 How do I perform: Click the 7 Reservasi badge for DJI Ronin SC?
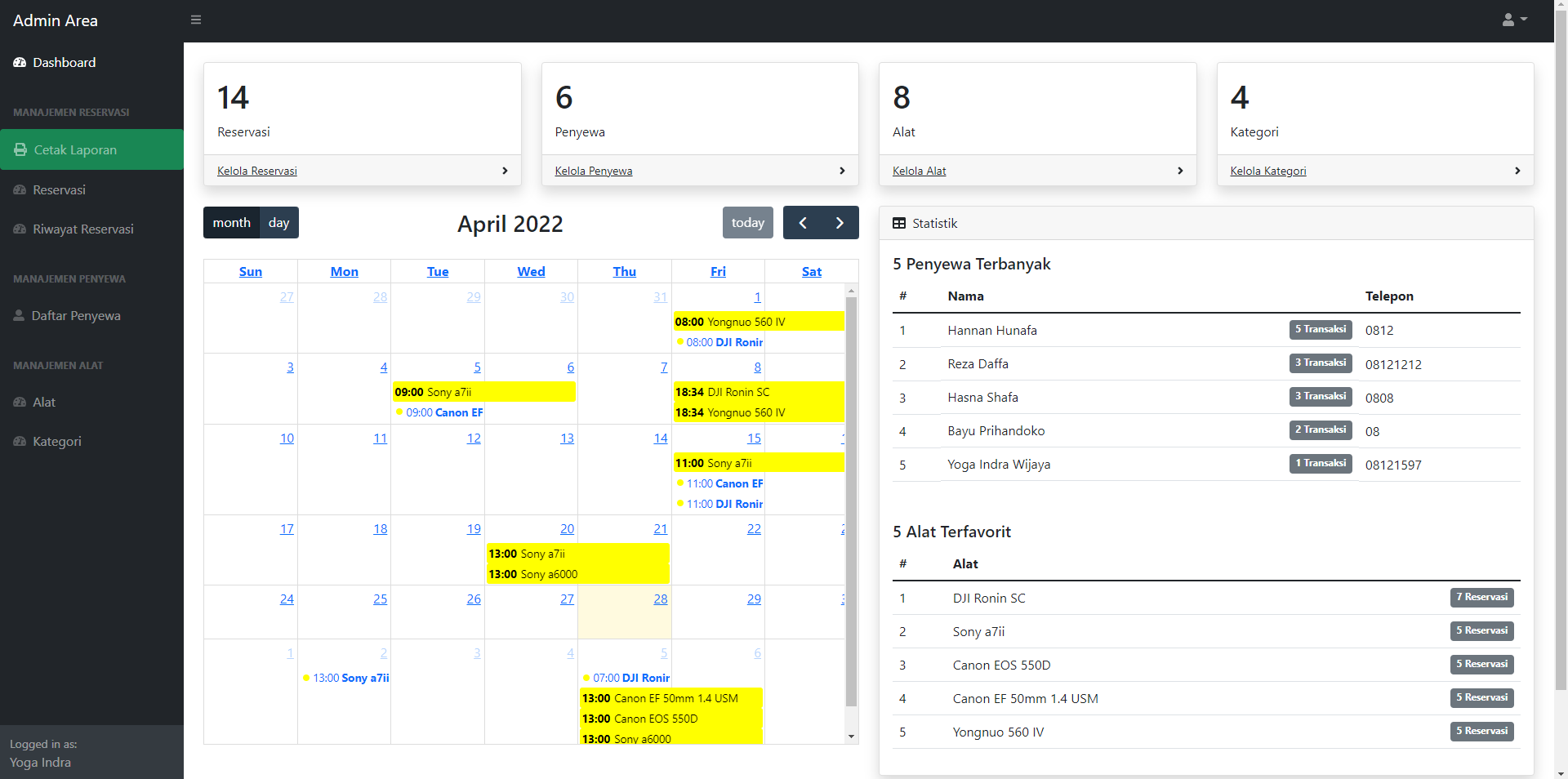pos(1481,597)
